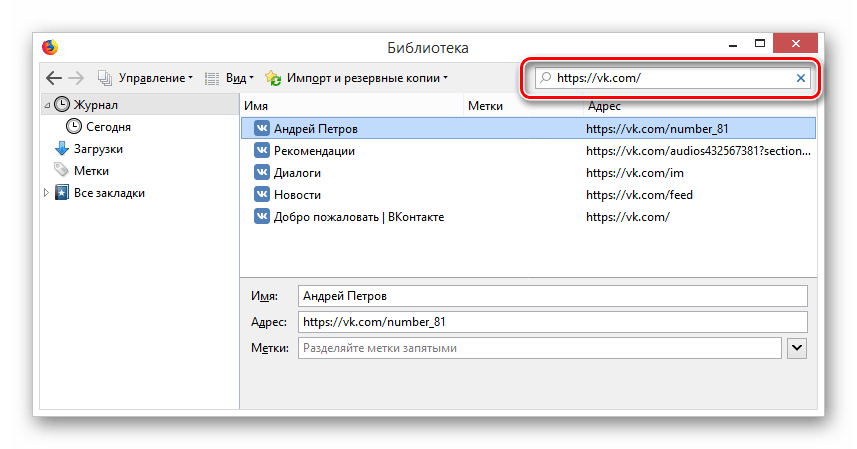Click the Метки tags input field
The width and height of the screenshot is (857, 449).
coord(539,347)
